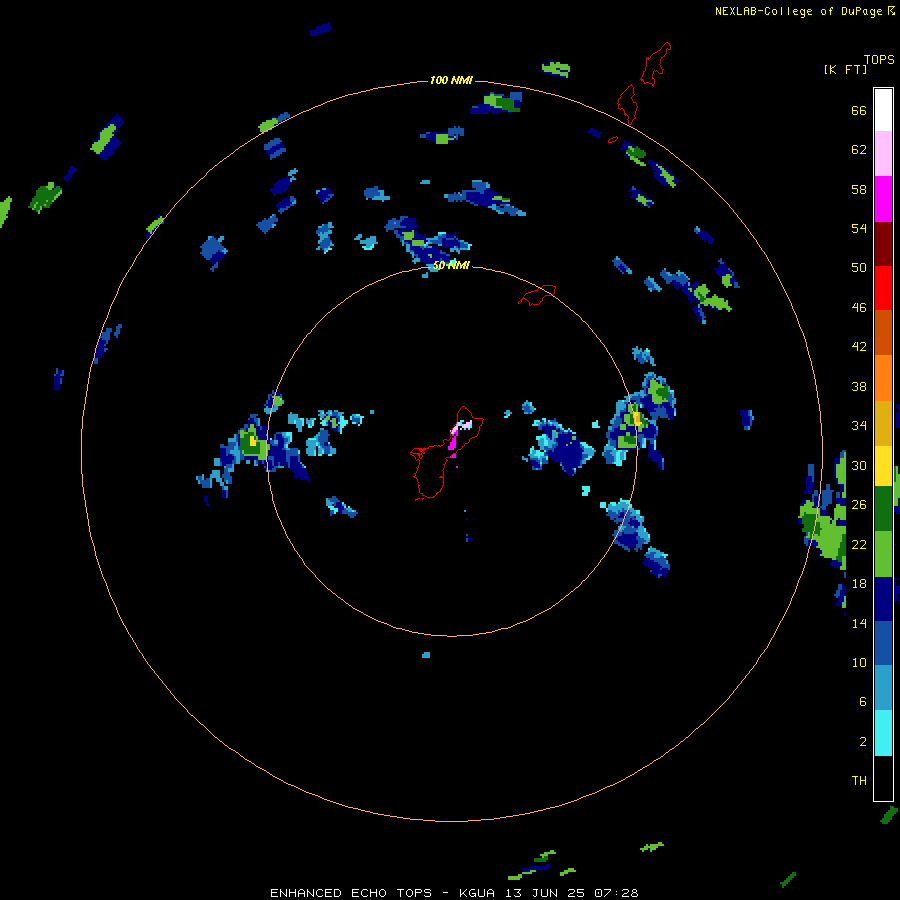Click the bright red 50 kft legend swatch
Viewport: 900px width, 900px height.
coord(883,288)
